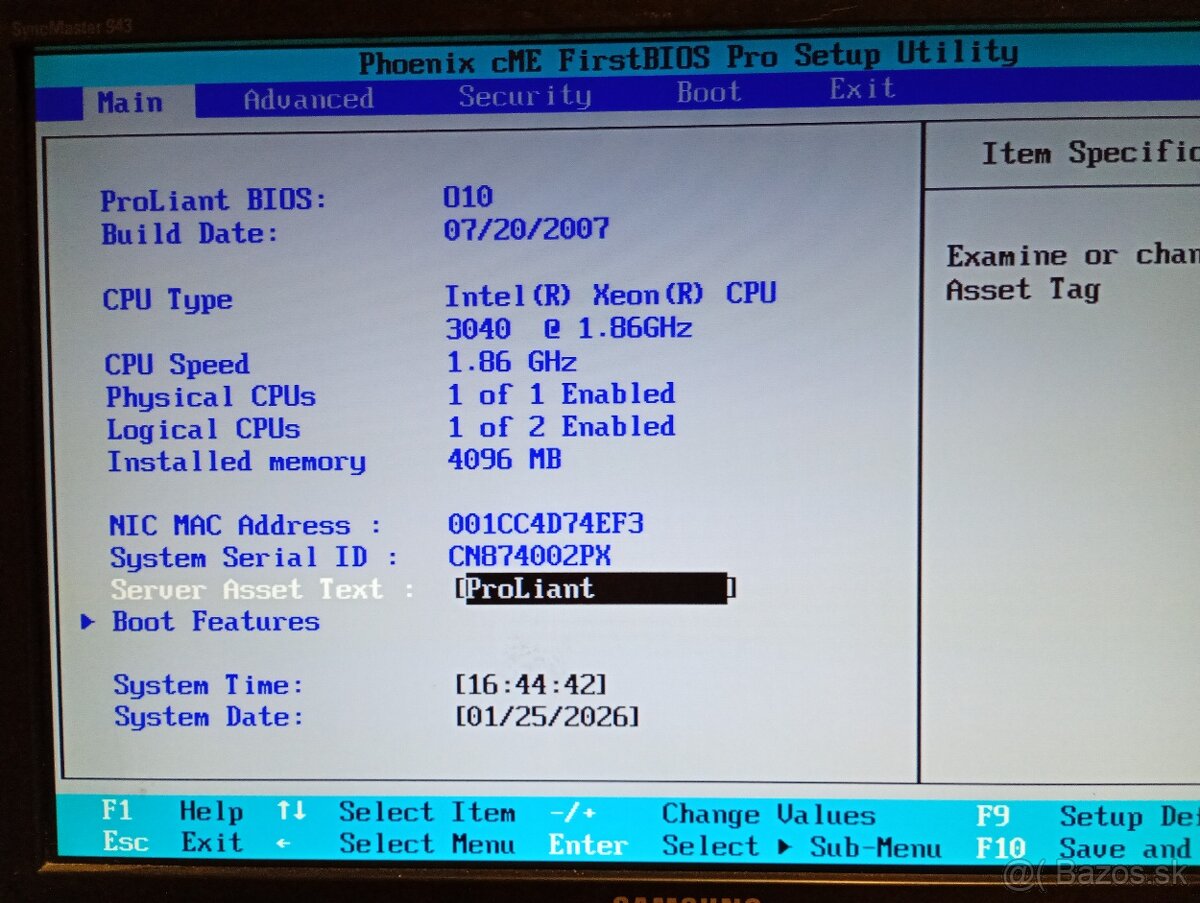This screenshot has height=903, width=1200.
Task: Click the Boot Features disclosure arrow
Action: 85,621
